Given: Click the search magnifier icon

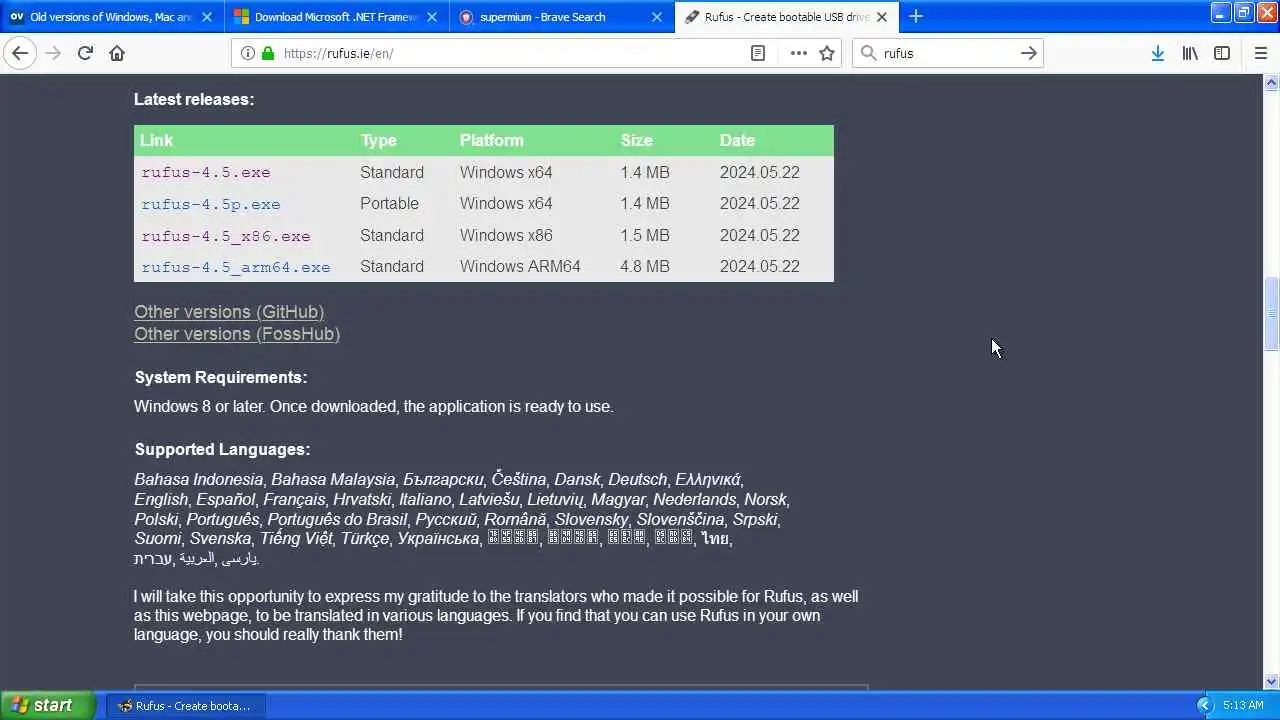Looking at the screenshot, I should pos(868,53).
